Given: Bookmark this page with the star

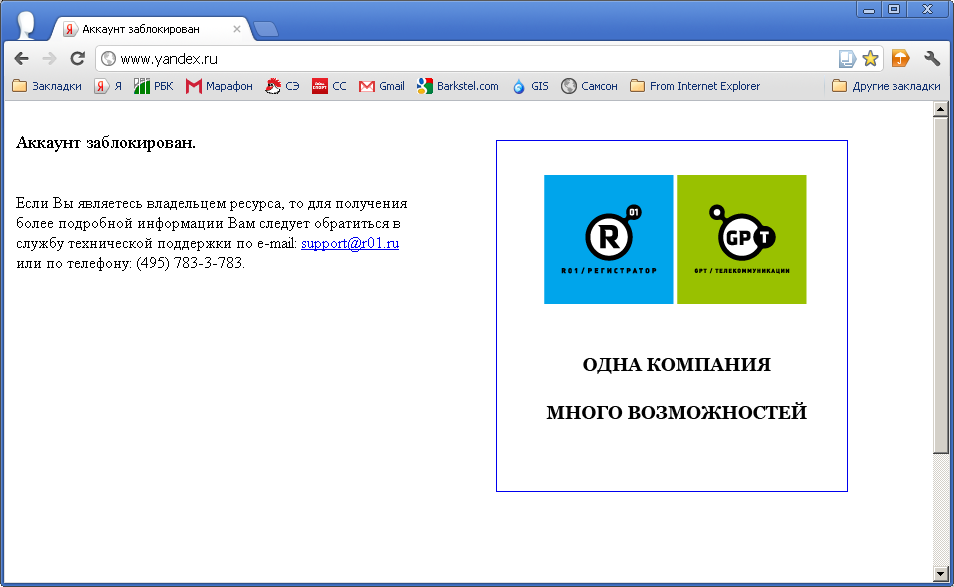Looking at the screenshot, I should click(871, 58).
